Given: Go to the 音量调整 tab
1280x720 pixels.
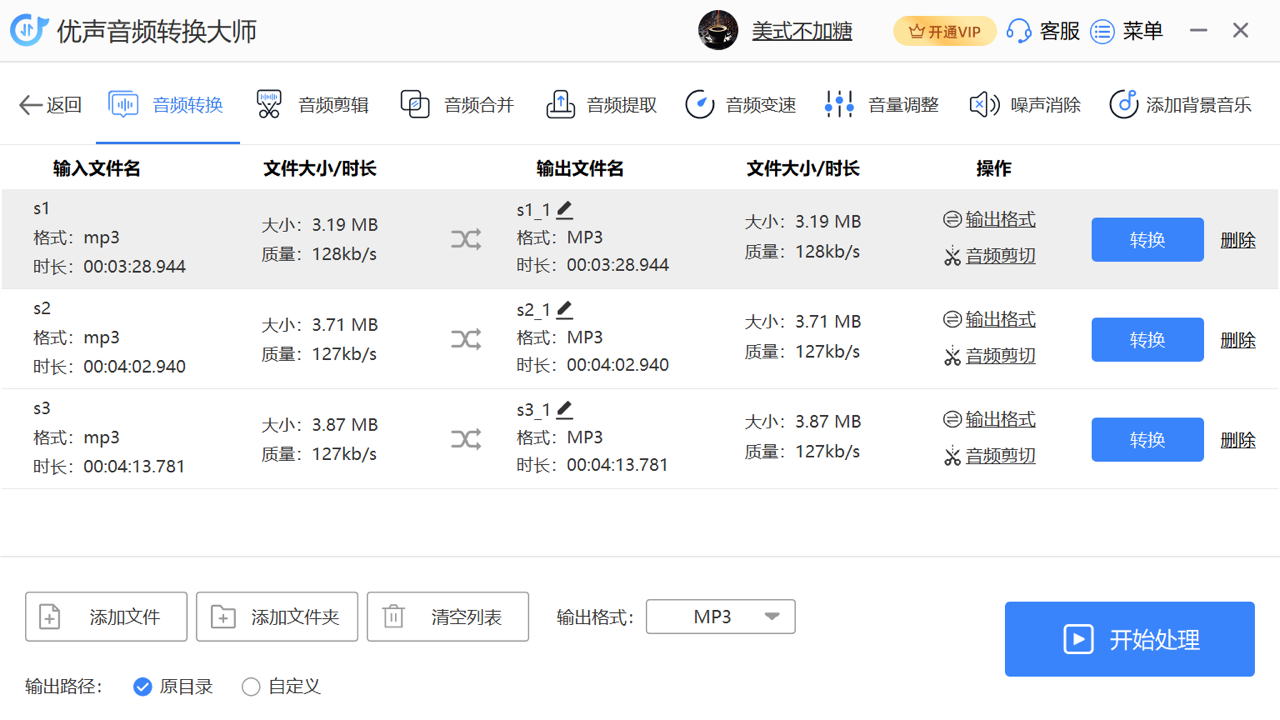Looking at the screenshot, I should click(882, 105).
